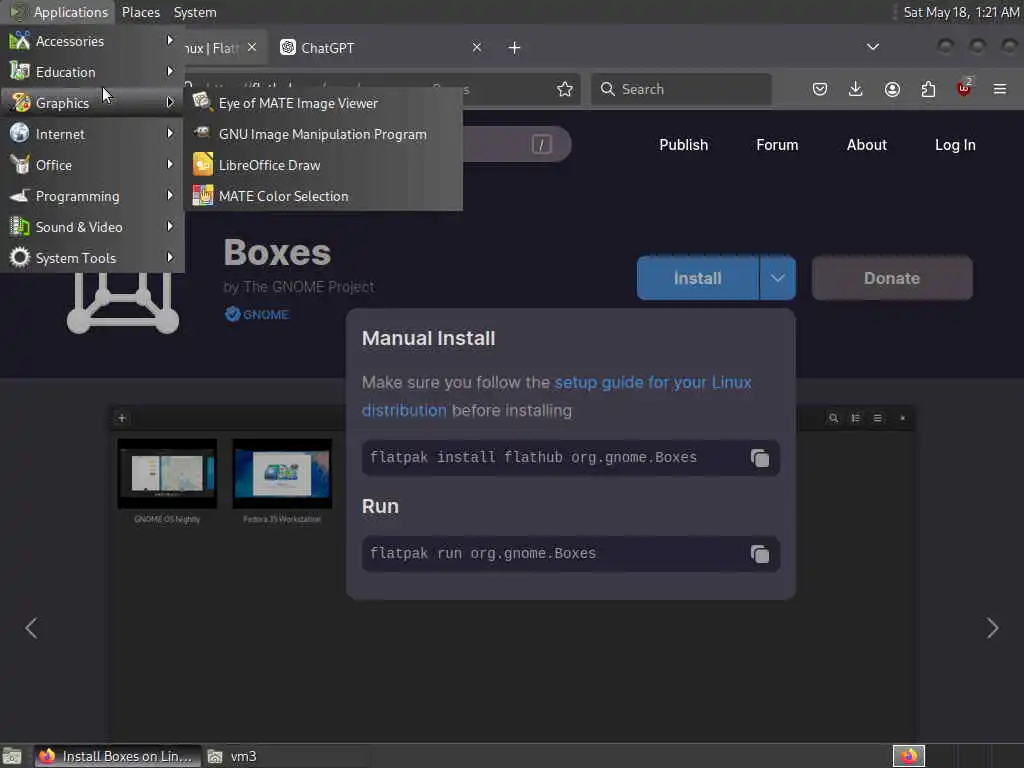This screenshot has width=1024, height=768.
Task: Open the About page link
Action: [x=867, y=145]
